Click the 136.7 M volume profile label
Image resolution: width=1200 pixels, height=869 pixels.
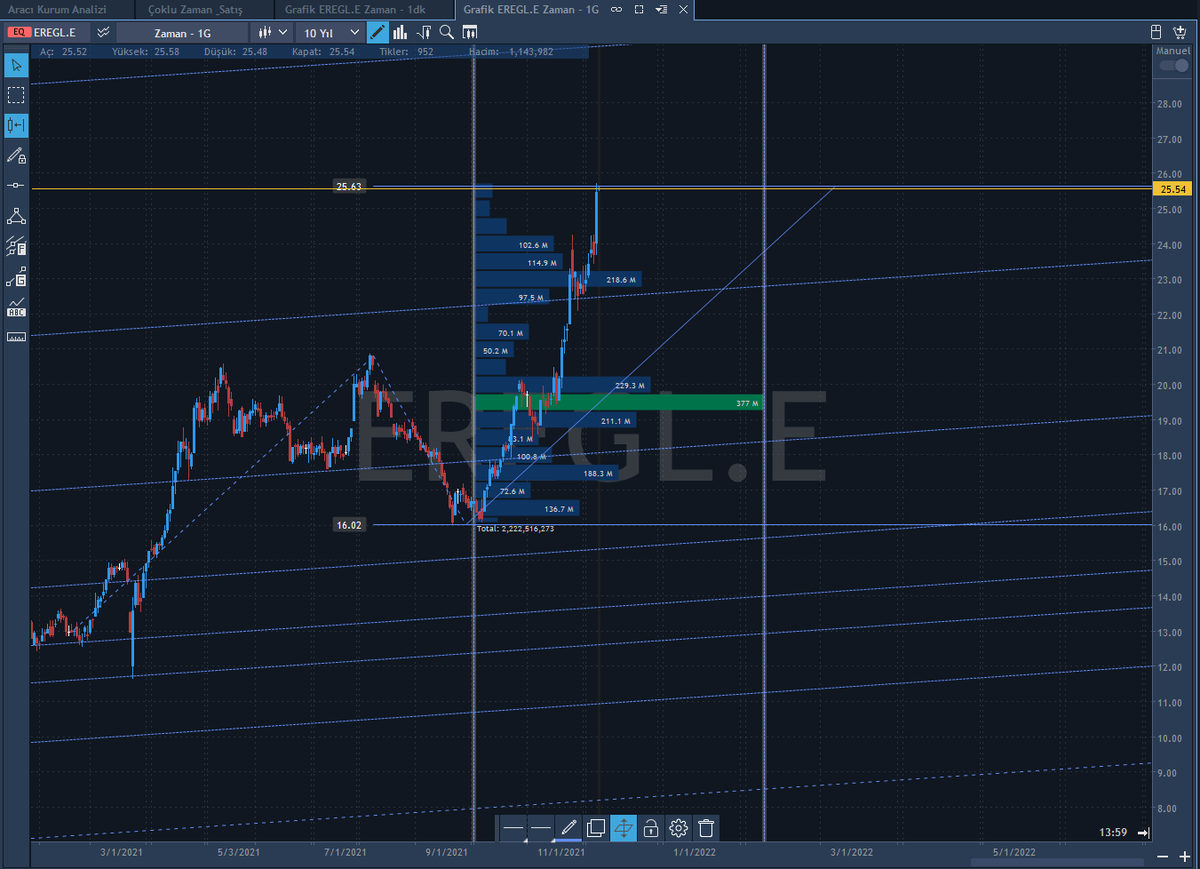pyautogui.click(x=559, y=509)
